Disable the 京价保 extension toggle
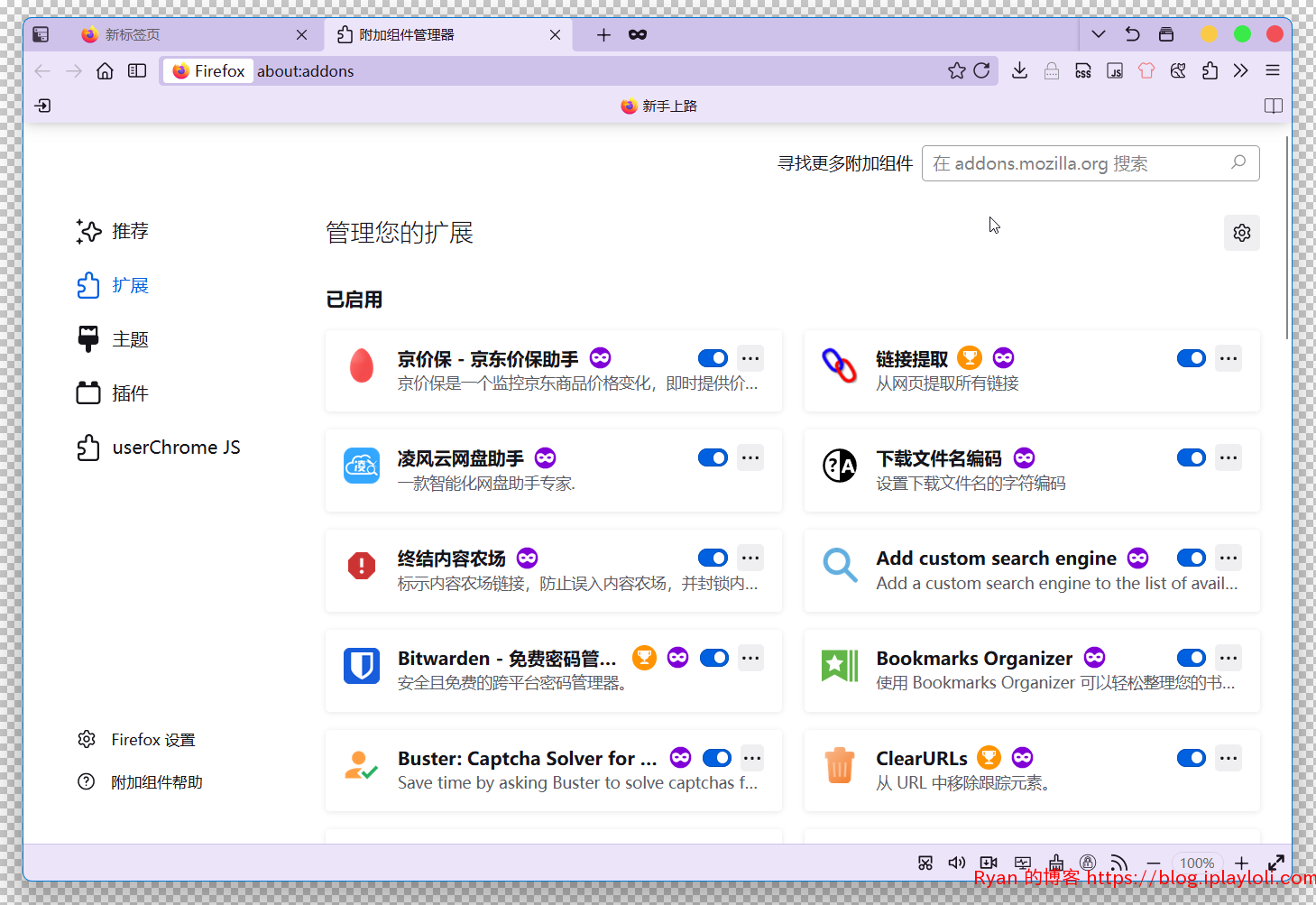Image resolution: width=1316 pixels, height=905 pixels. coord(713,358)
